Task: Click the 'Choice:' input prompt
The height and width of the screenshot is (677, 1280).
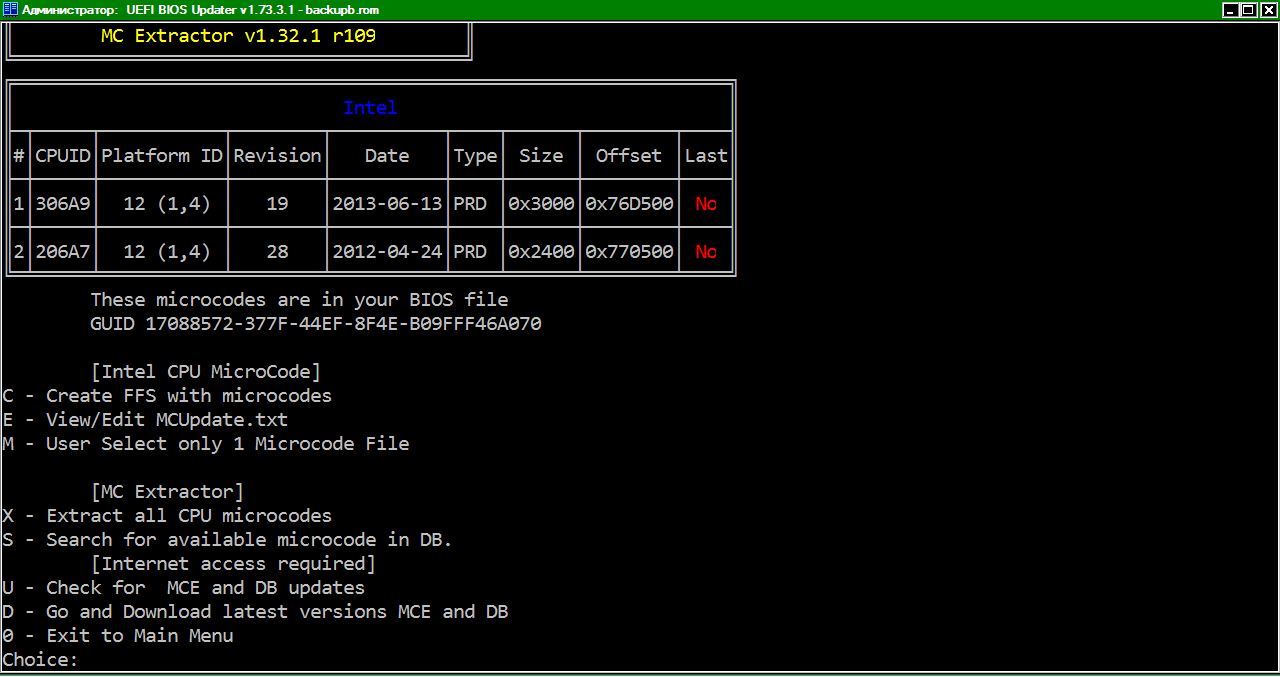Action: 40,660
